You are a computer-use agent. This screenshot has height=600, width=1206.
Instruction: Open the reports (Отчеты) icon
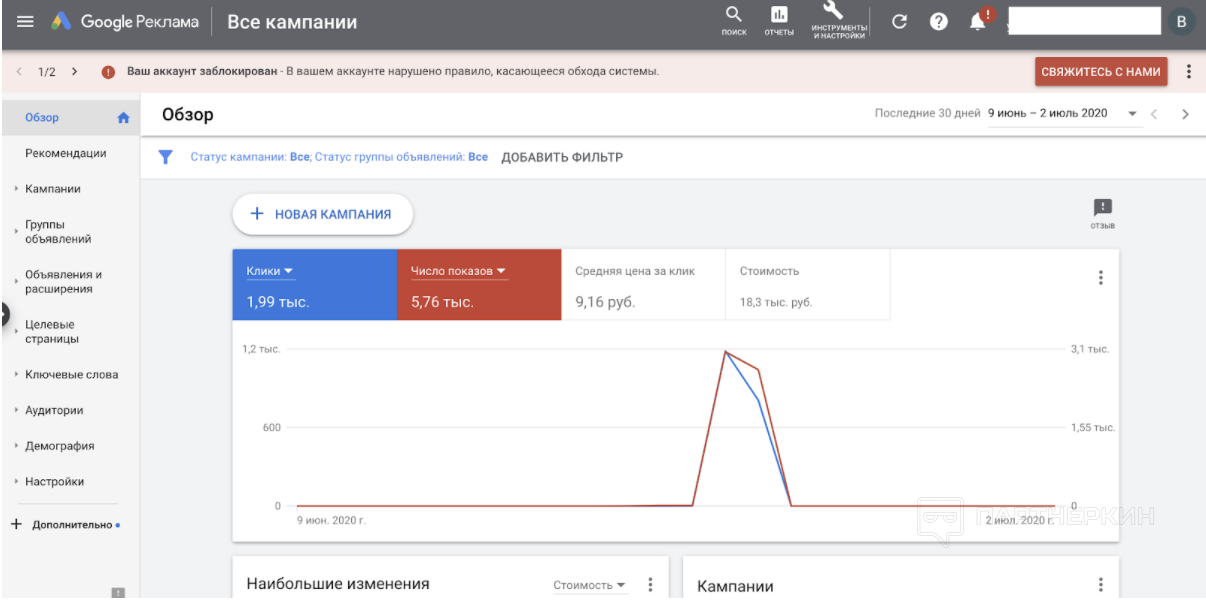(779, 21)
